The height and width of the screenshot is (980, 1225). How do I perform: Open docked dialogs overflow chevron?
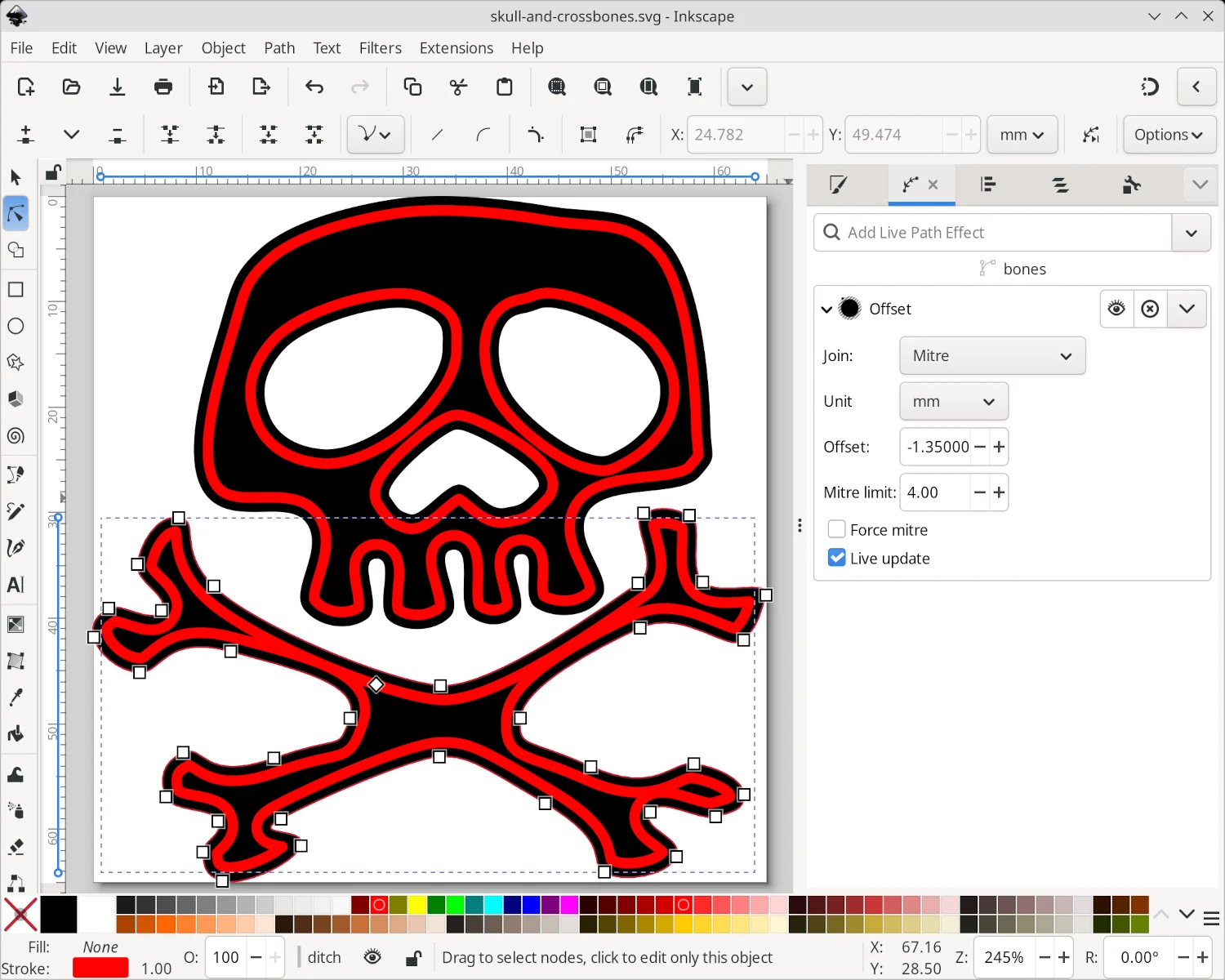(x=1200, y=185)
